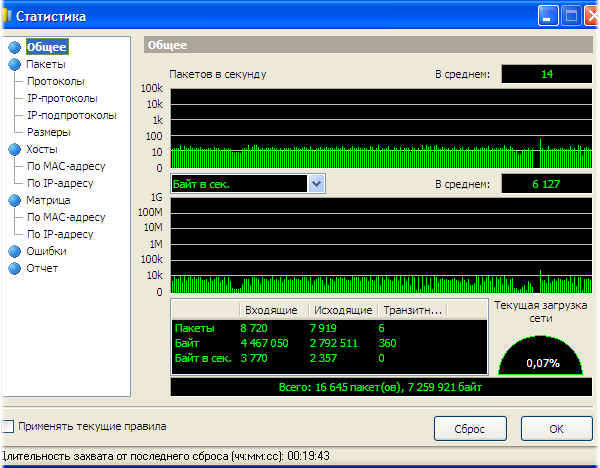Viewport: 600px width, 468px height.
Task: Click the Общее panel header
Action: [368, 45]
